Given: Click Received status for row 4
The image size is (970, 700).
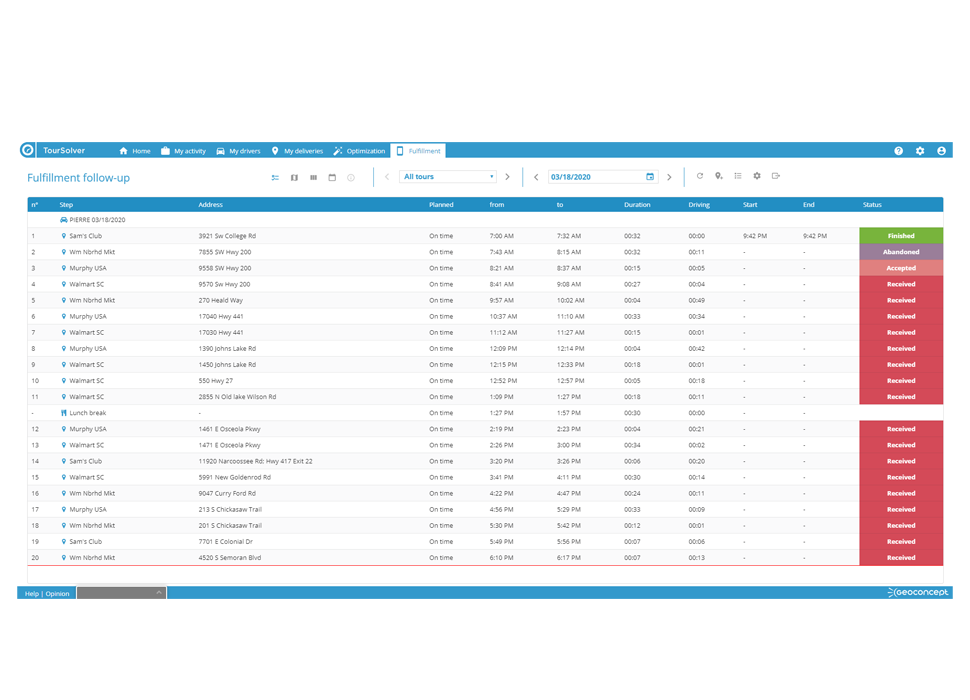Looking at the screenshot, I should click(901, 284).
